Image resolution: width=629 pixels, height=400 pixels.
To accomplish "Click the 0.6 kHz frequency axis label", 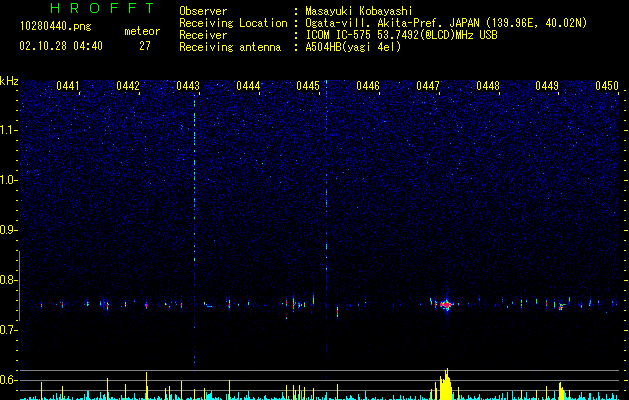I will point(8,380).
